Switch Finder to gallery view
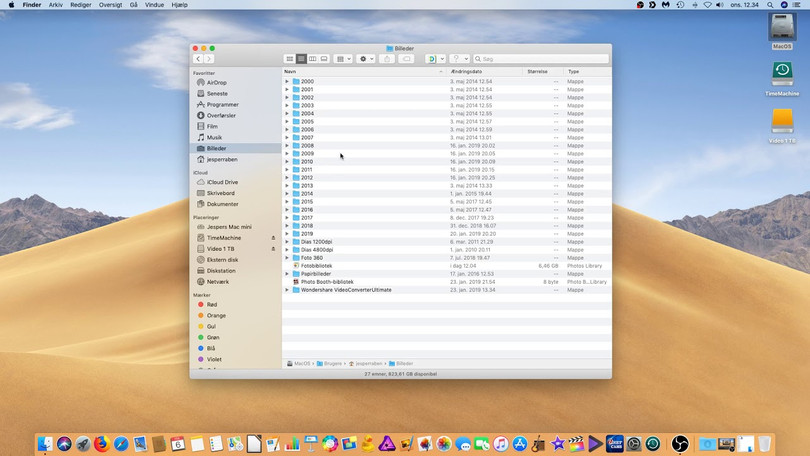The height and width of the screenshot is (456, 810). tap(324, 59)
